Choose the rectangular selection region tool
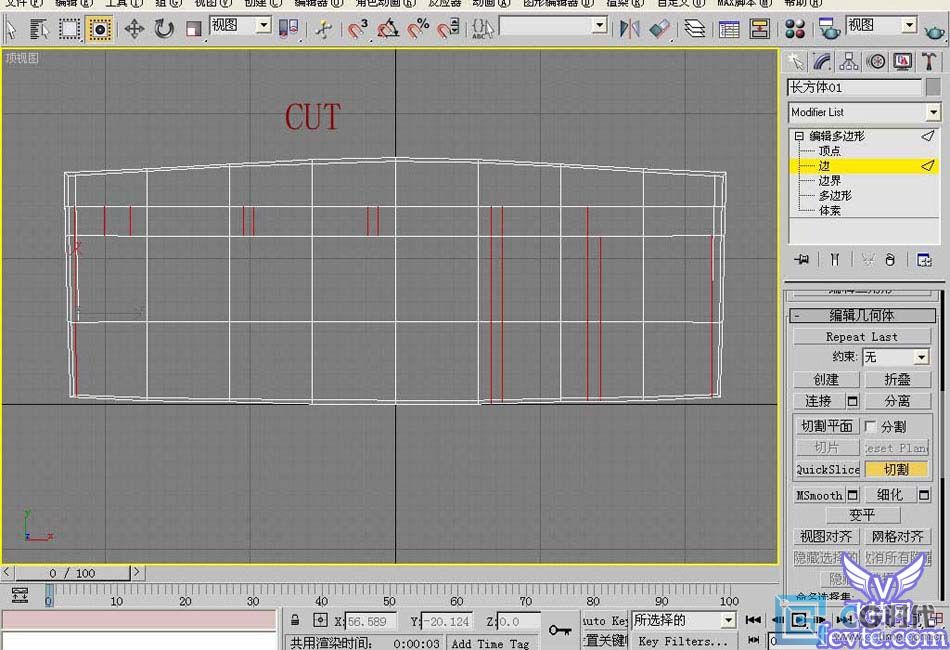The width and height of the screenshot is (950, 650). pos(68,28)
